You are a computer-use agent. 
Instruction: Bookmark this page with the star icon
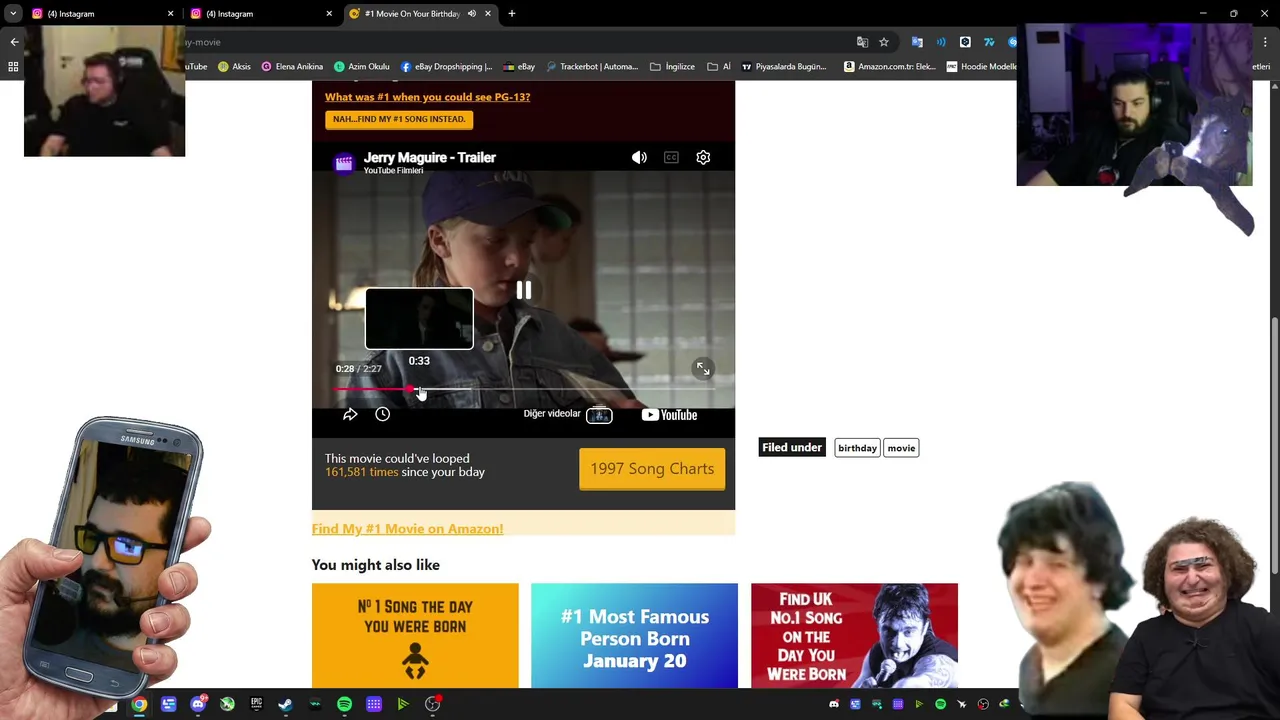click(884, 42)
